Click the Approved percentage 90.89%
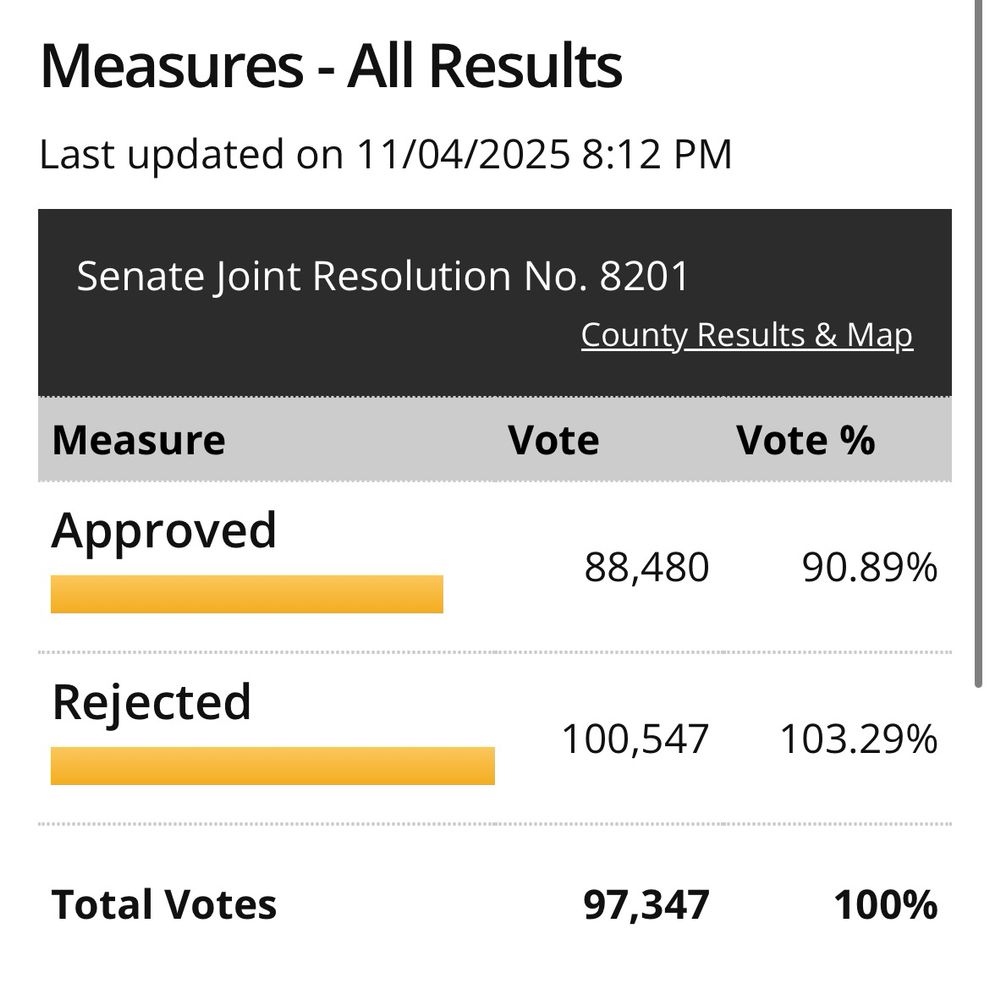The height and width of the screenshot is (1000, 990). (x=869, y=567)
